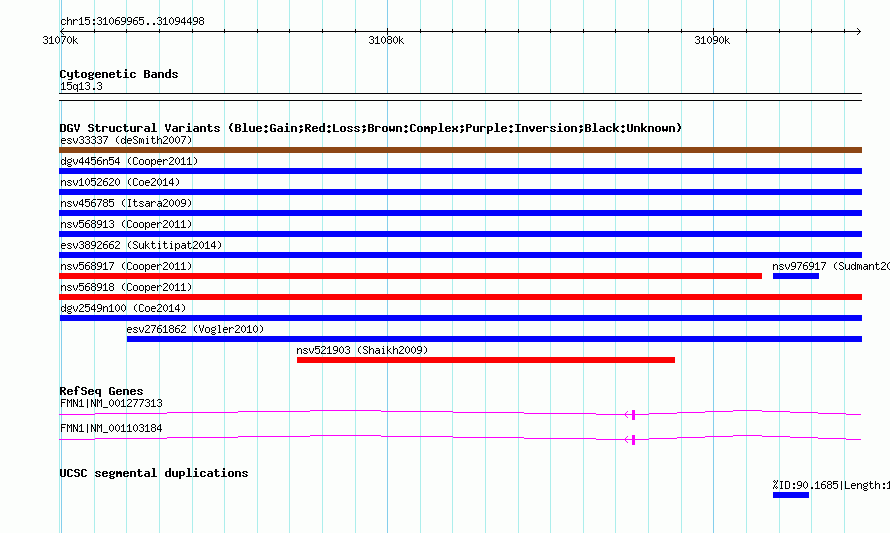Click the blue nsv1052620 variant bar
The height and width of the screenshot is (533, 890).
point(460,192)
